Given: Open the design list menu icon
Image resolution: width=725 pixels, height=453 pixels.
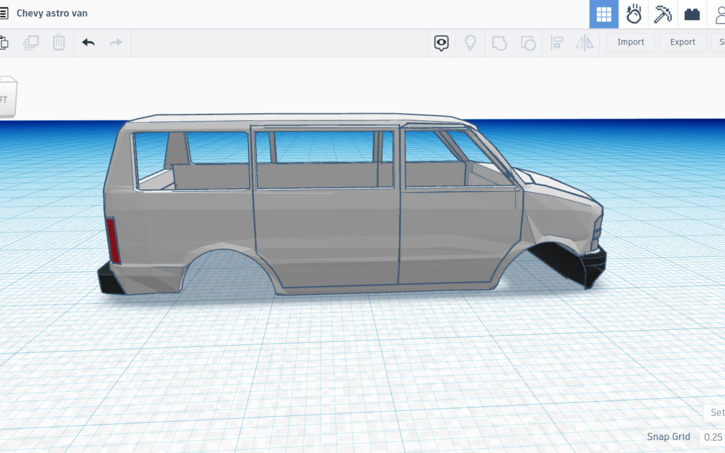Looking at the screenshot, I should [x=4, y=13].
